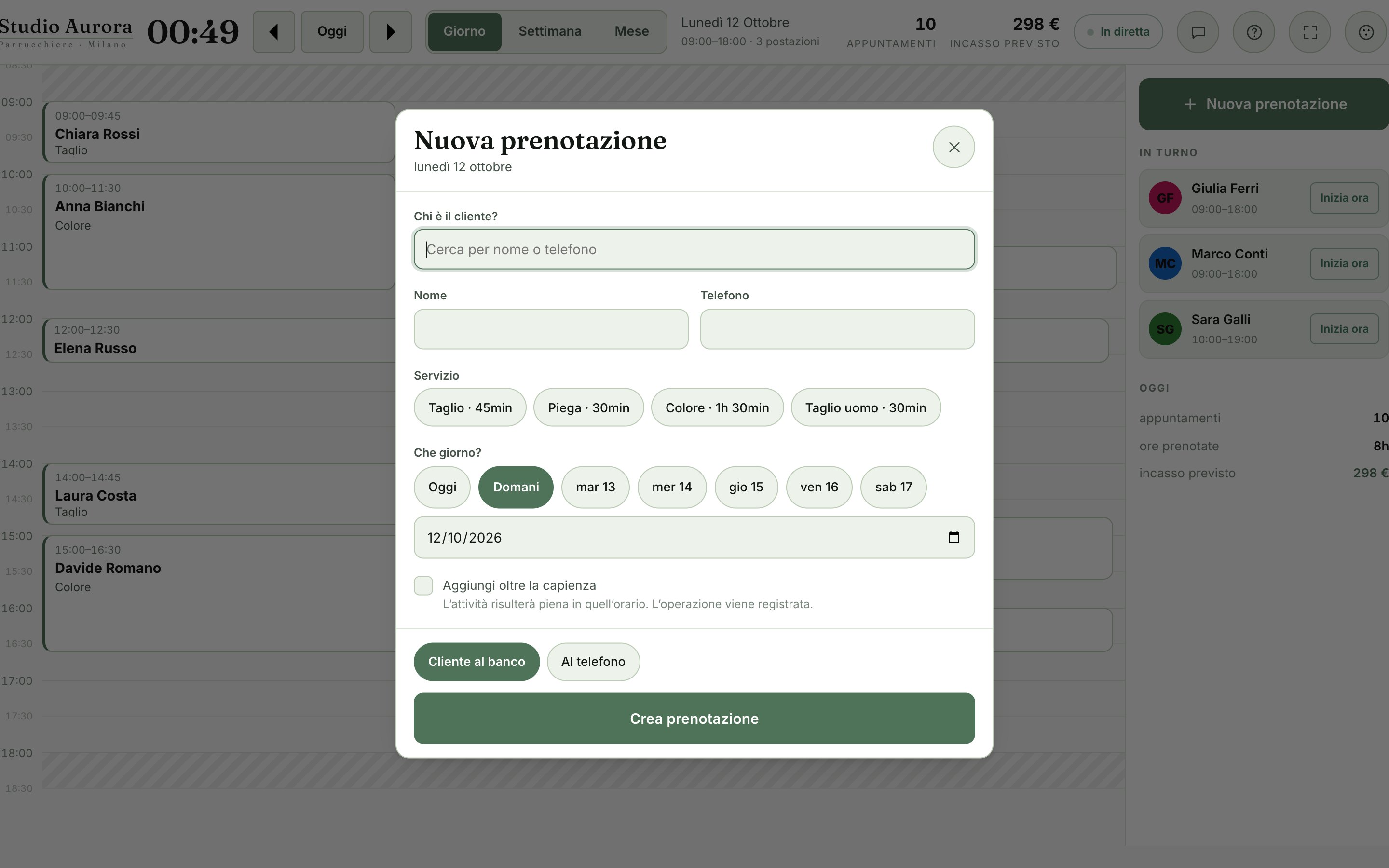
Task: Select Cliente al banco option
Action: click(477, 662)
